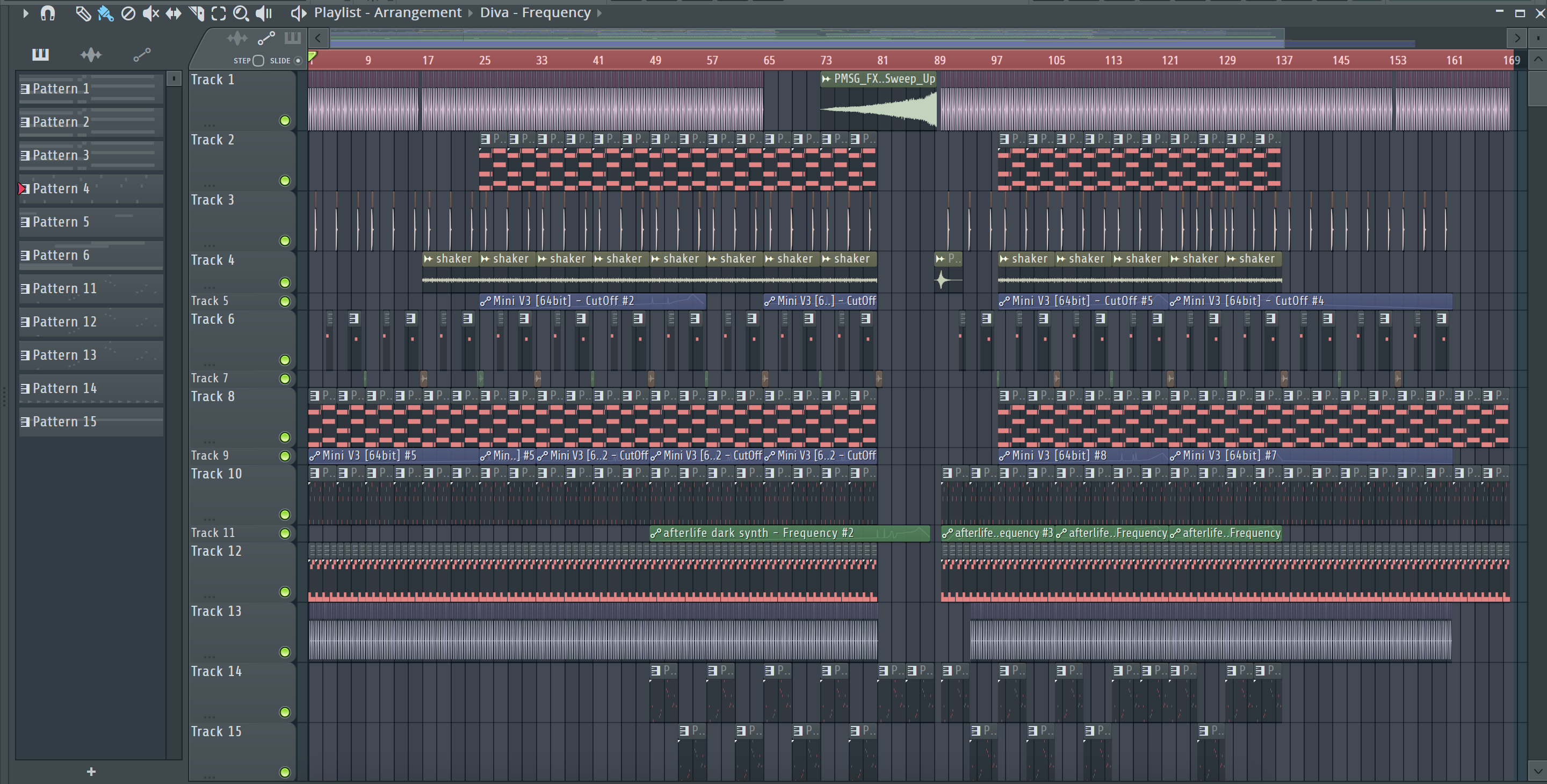Select Pattern 11 in picker
Screen dimensions: 1547x784
point(91,289)
